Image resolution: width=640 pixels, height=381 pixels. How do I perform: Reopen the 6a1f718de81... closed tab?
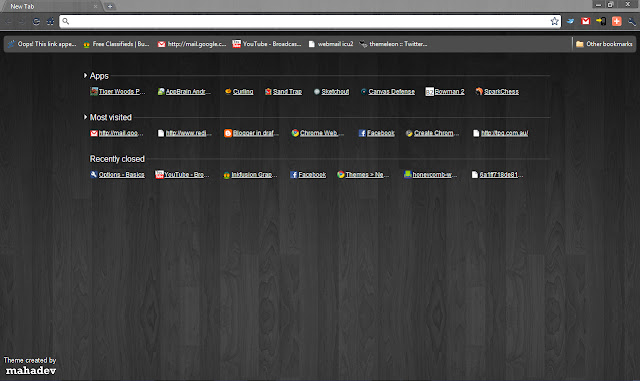[497, 175]
